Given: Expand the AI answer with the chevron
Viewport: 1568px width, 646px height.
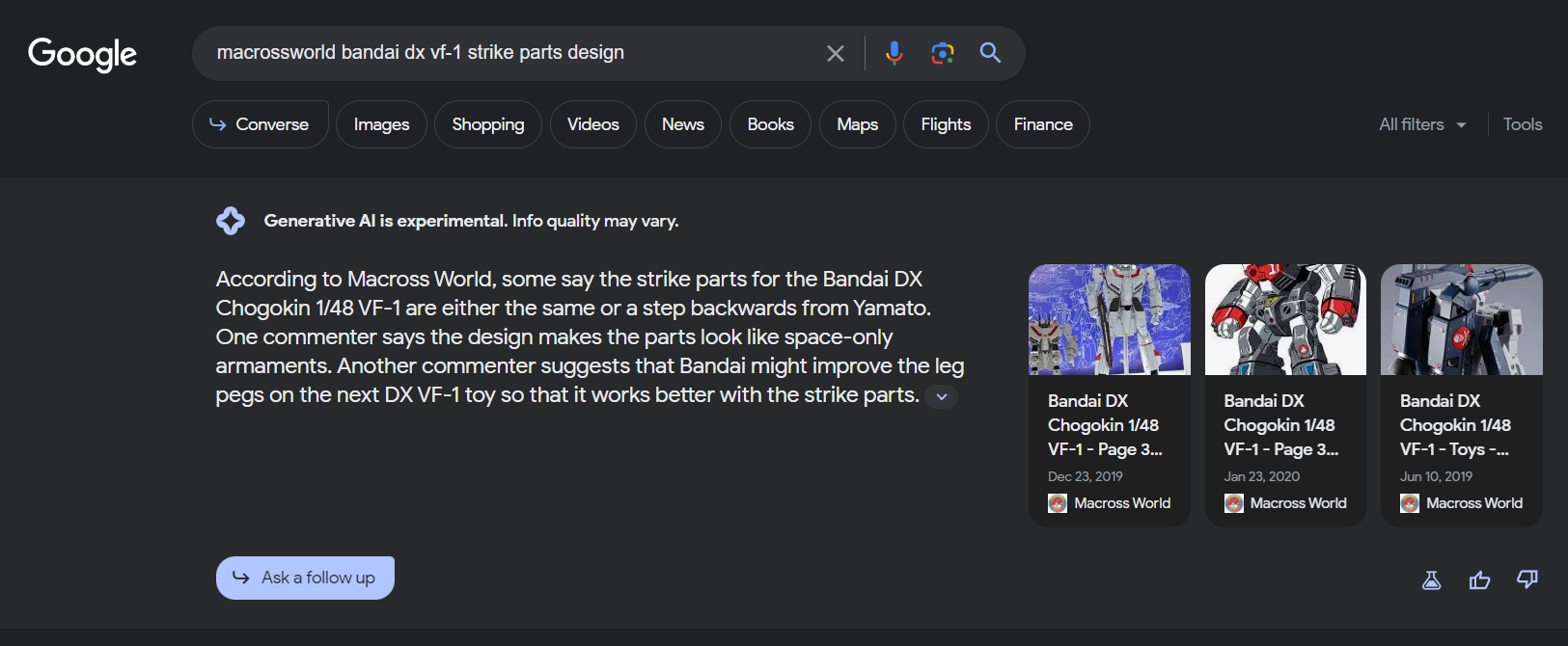Looking at the screenshot, I should coord(942,396).
